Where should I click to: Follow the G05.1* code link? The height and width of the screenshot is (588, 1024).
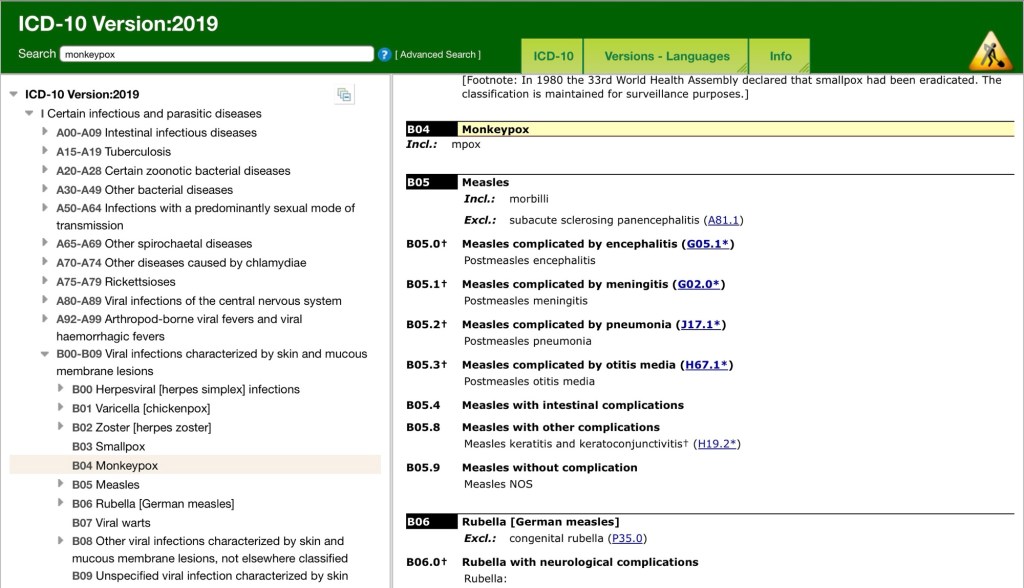(x=708, y=244)
